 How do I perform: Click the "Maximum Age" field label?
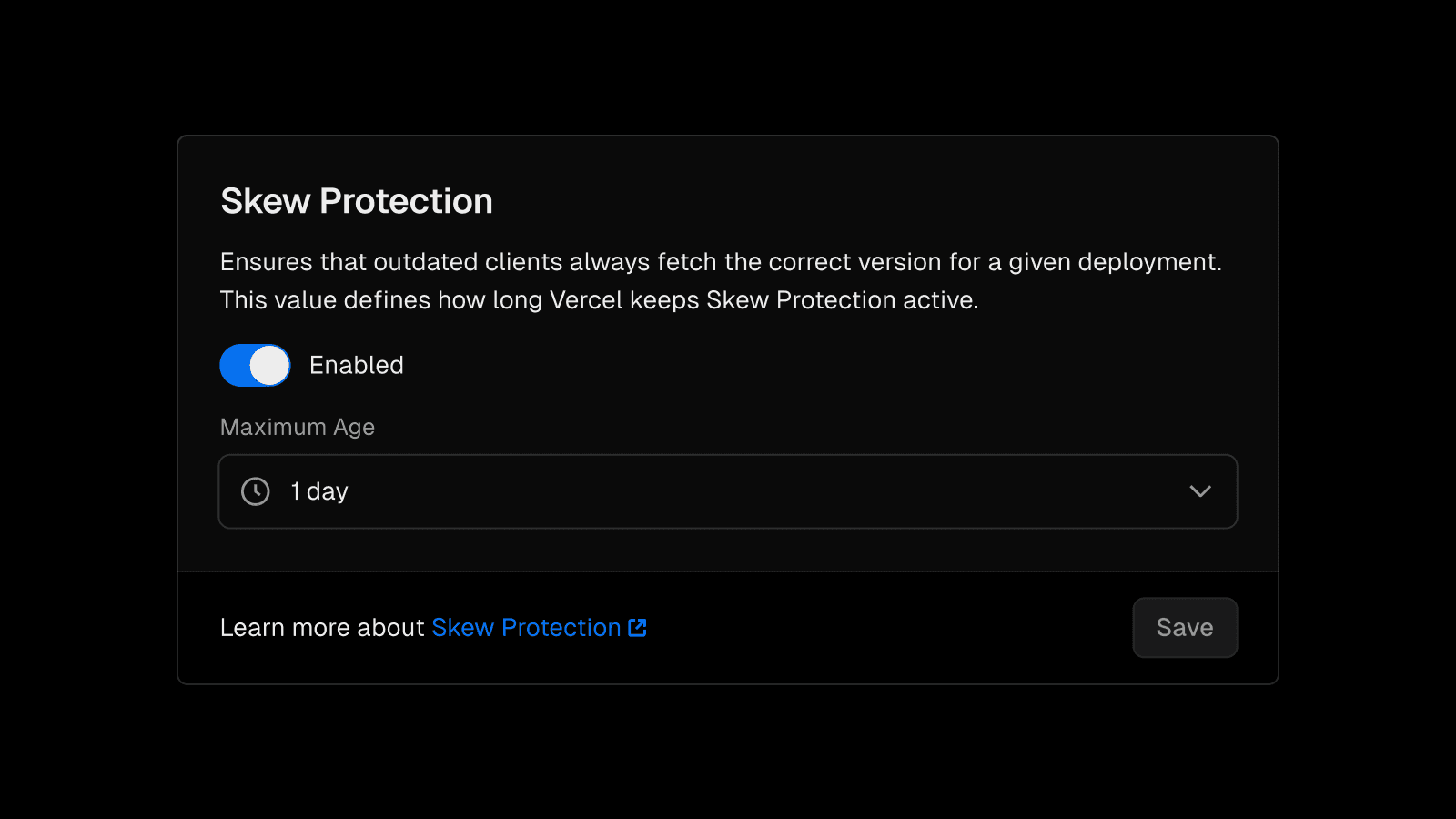click(298, 427)
